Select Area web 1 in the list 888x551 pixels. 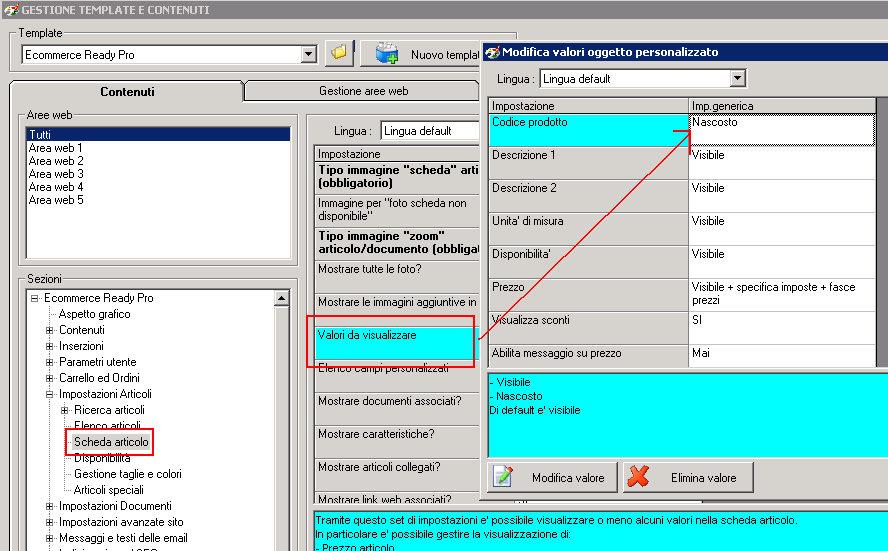tap(56, 148)
